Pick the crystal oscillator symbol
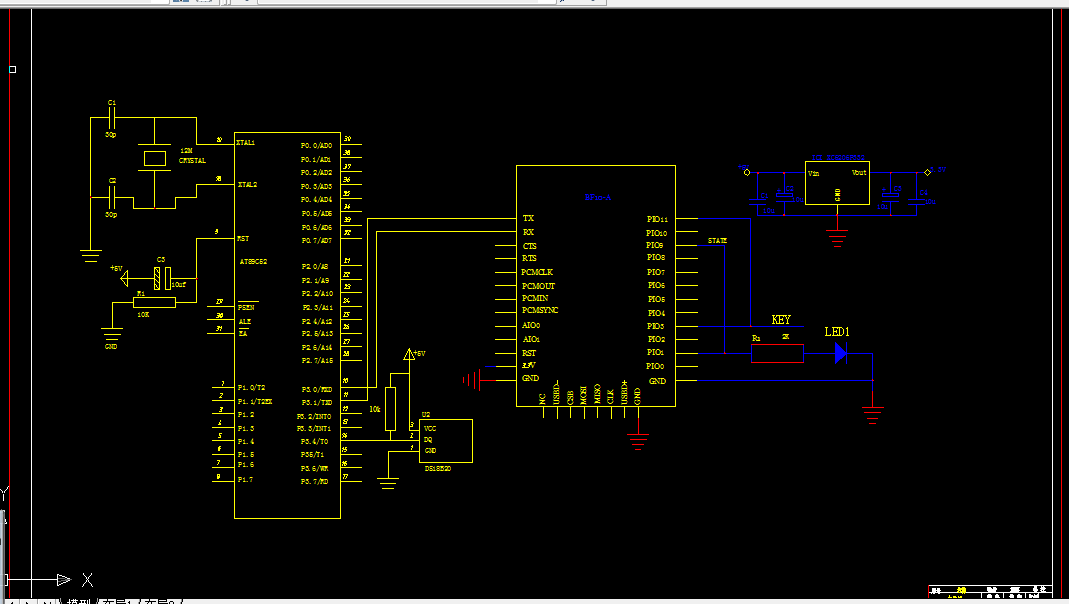 coord(155,158)
